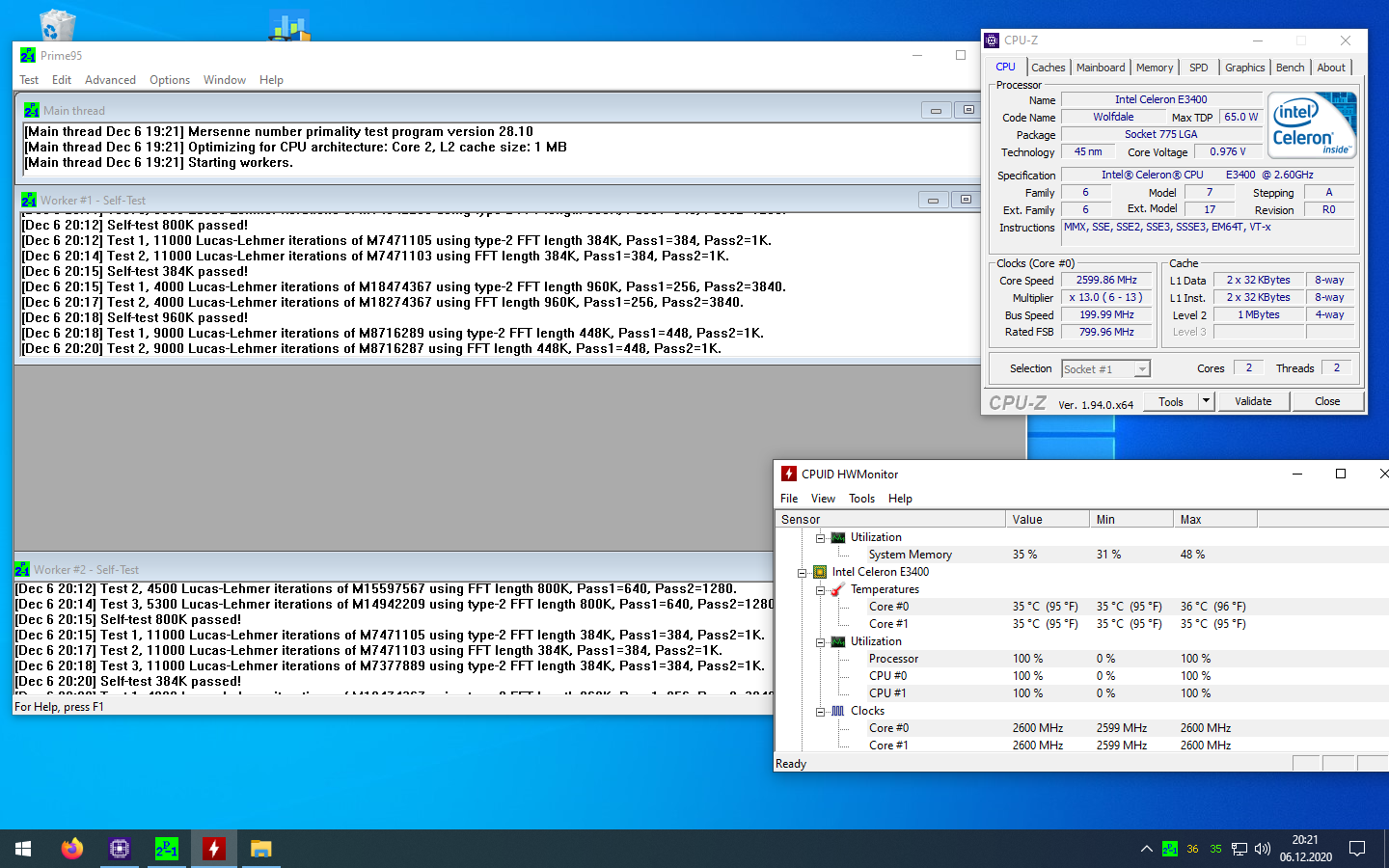
Task: Open the Recycle Bin desktop icon
Action: coord(57,24)
